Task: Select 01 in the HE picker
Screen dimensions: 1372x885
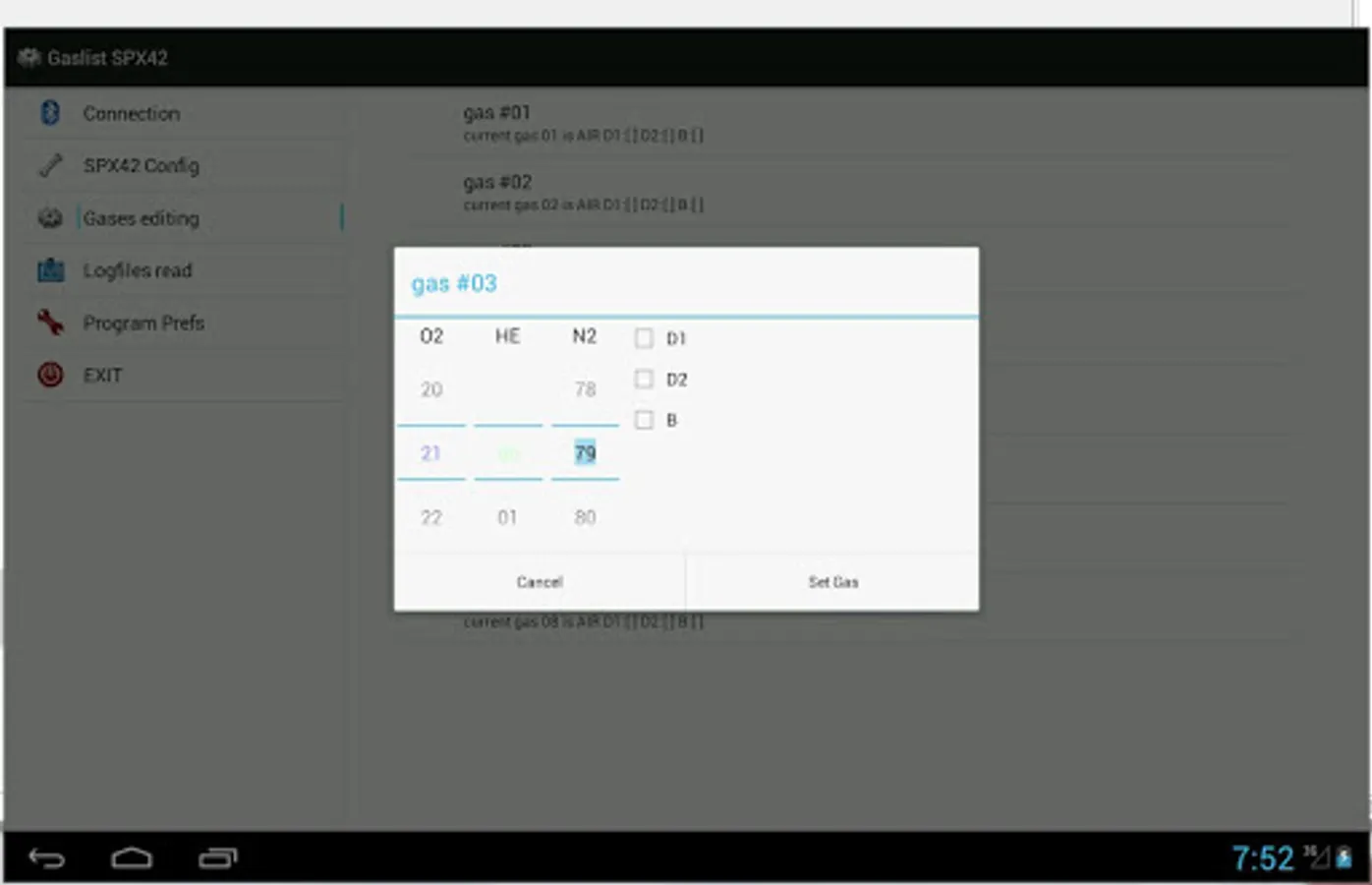Action: [507, 516]
